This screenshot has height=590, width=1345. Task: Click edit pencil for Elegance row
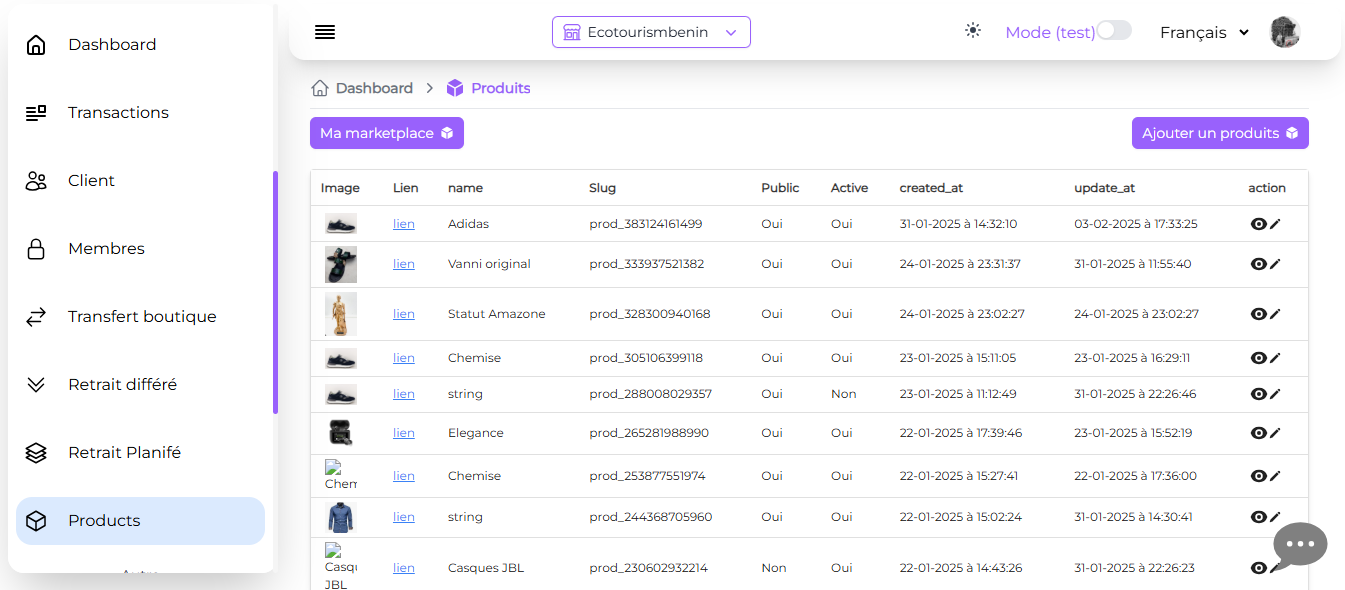[1275, 433]
